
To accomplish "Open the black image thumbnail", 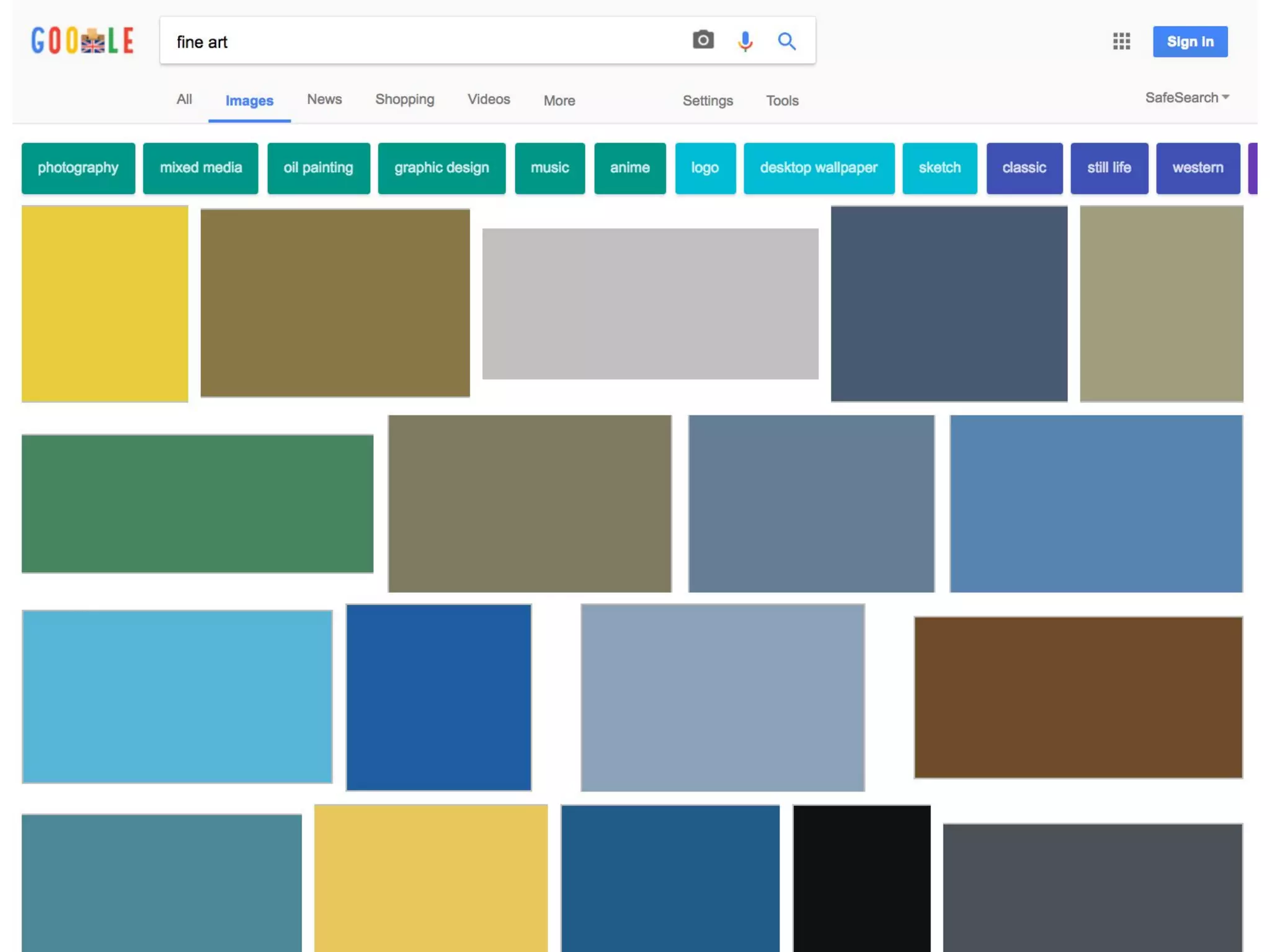I will 861,877.
